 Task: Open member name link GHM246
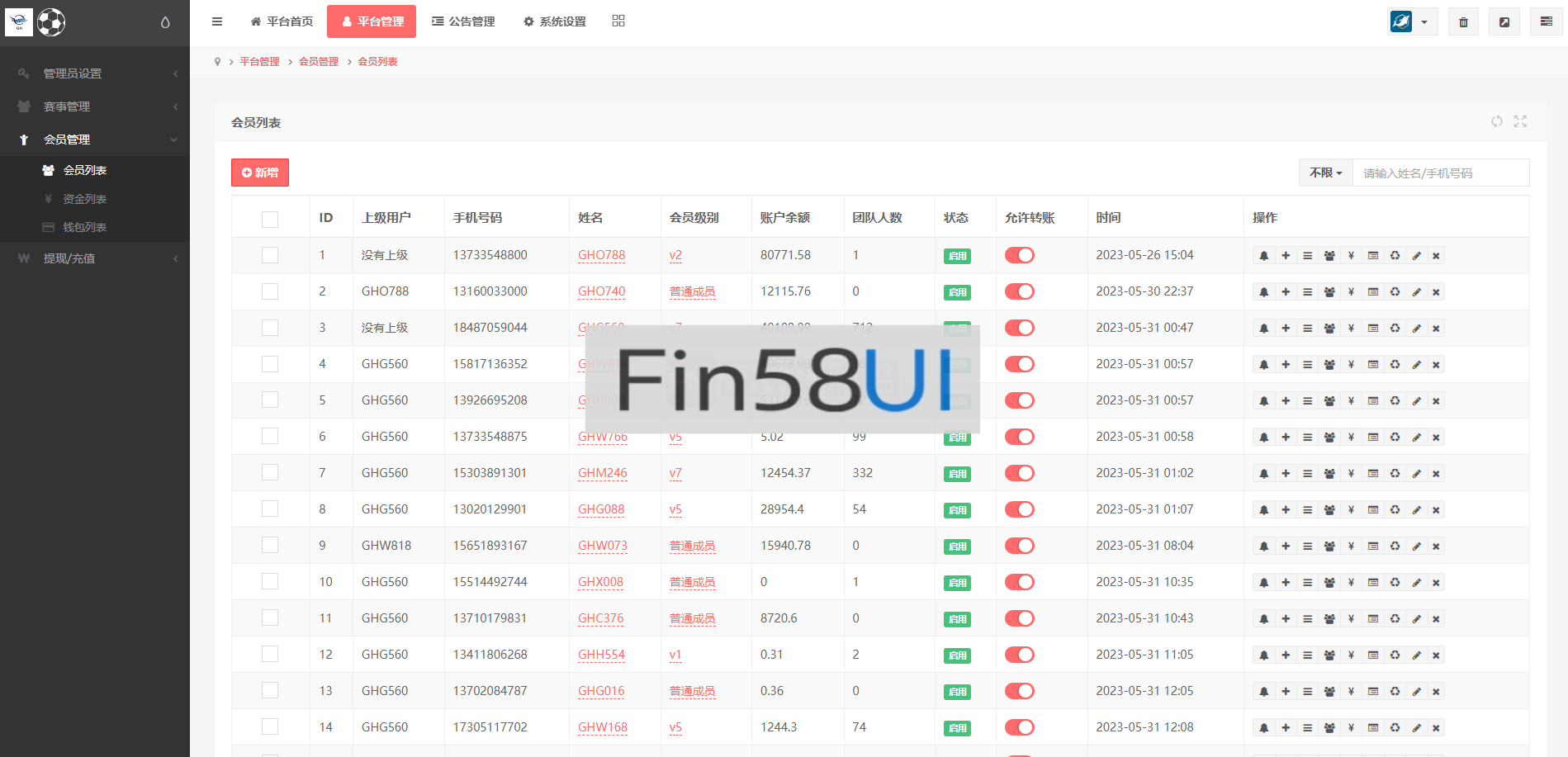pos(602,473)
